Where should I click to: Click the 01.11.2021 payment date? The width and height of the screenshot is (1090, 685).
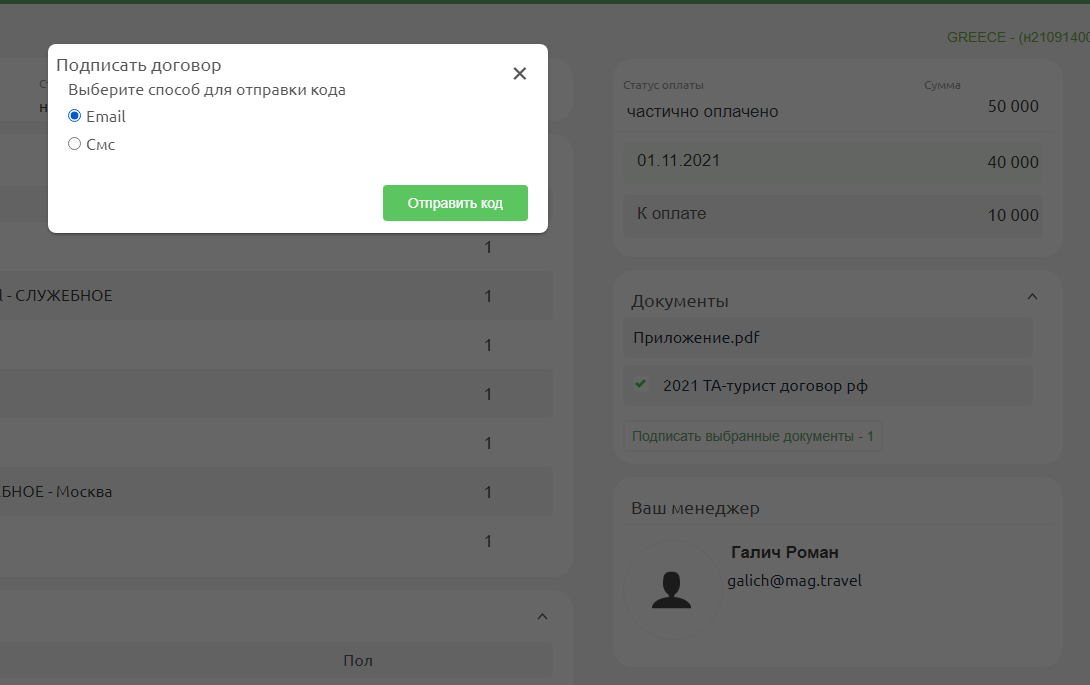tap(678, 161)
